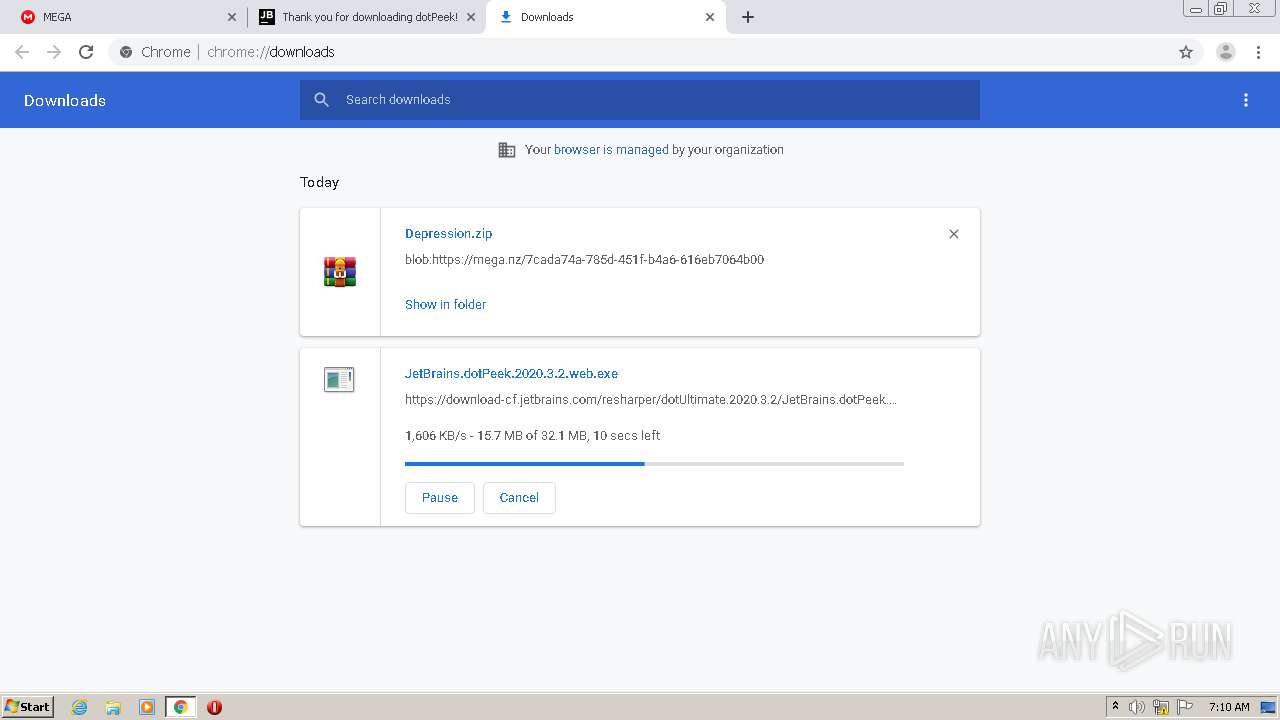The height and width of the screenshot is (720, 1280).
Task: Select the Downloads tab
Action: 605,17
